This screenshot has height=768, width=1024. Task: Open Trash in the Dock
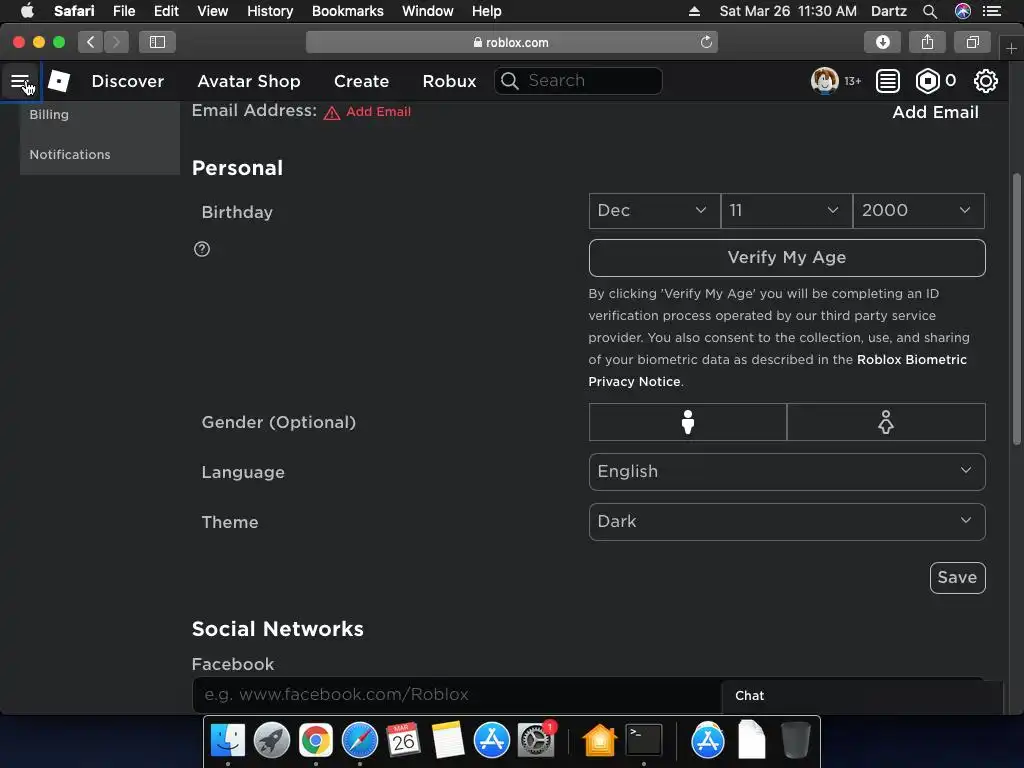tap(795, 741)
